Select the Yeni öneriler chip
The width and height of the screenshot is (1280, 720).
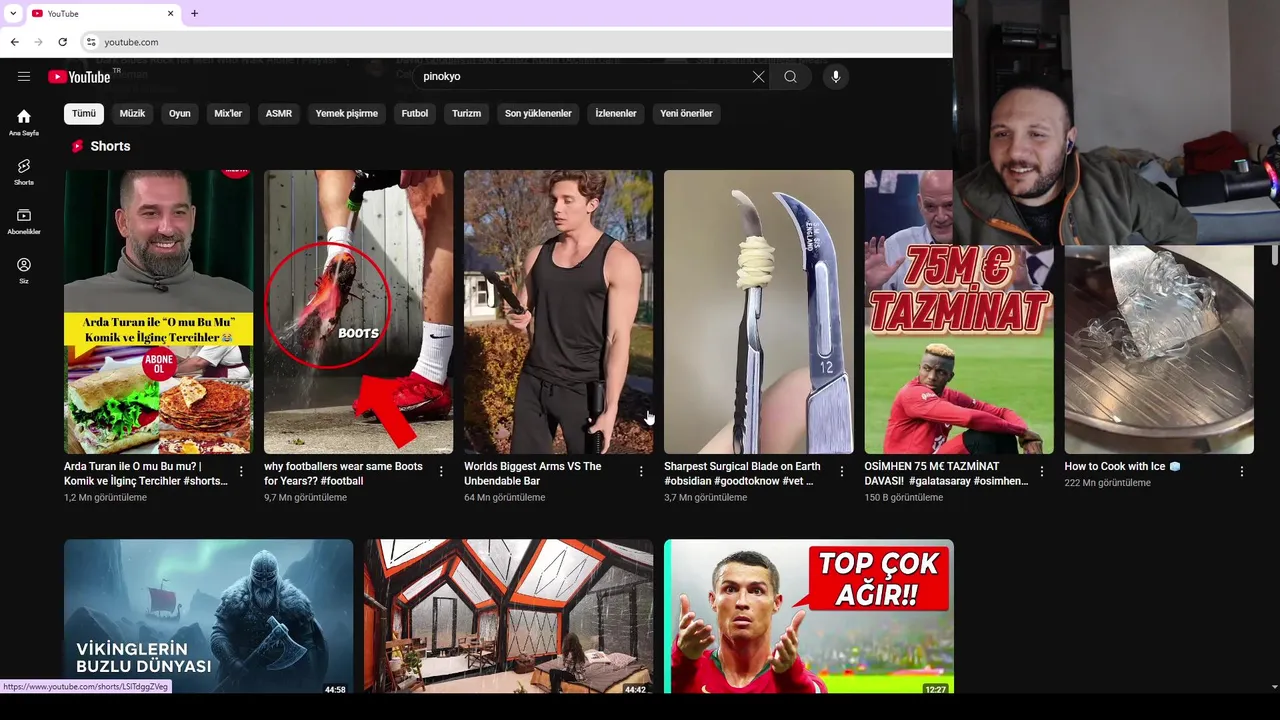coord(686,113)
